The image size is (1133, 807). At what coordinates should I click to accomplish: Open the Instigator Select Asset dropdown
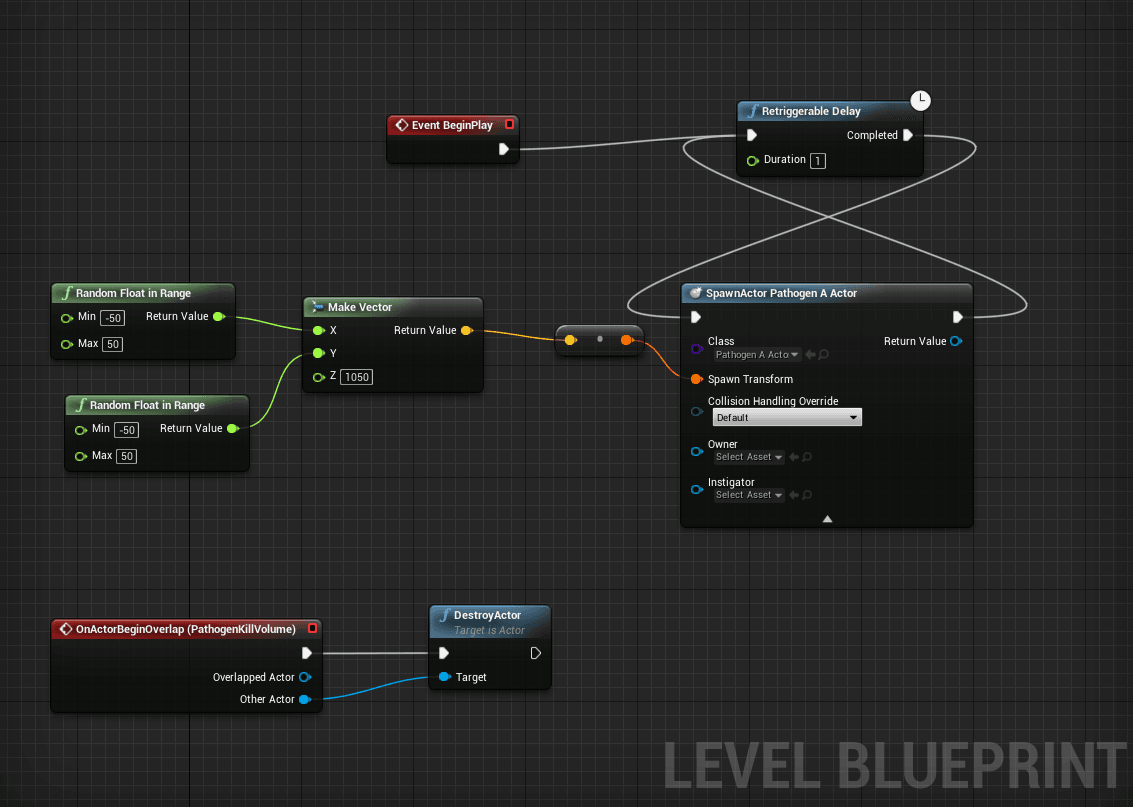click(x=748, y=494)
